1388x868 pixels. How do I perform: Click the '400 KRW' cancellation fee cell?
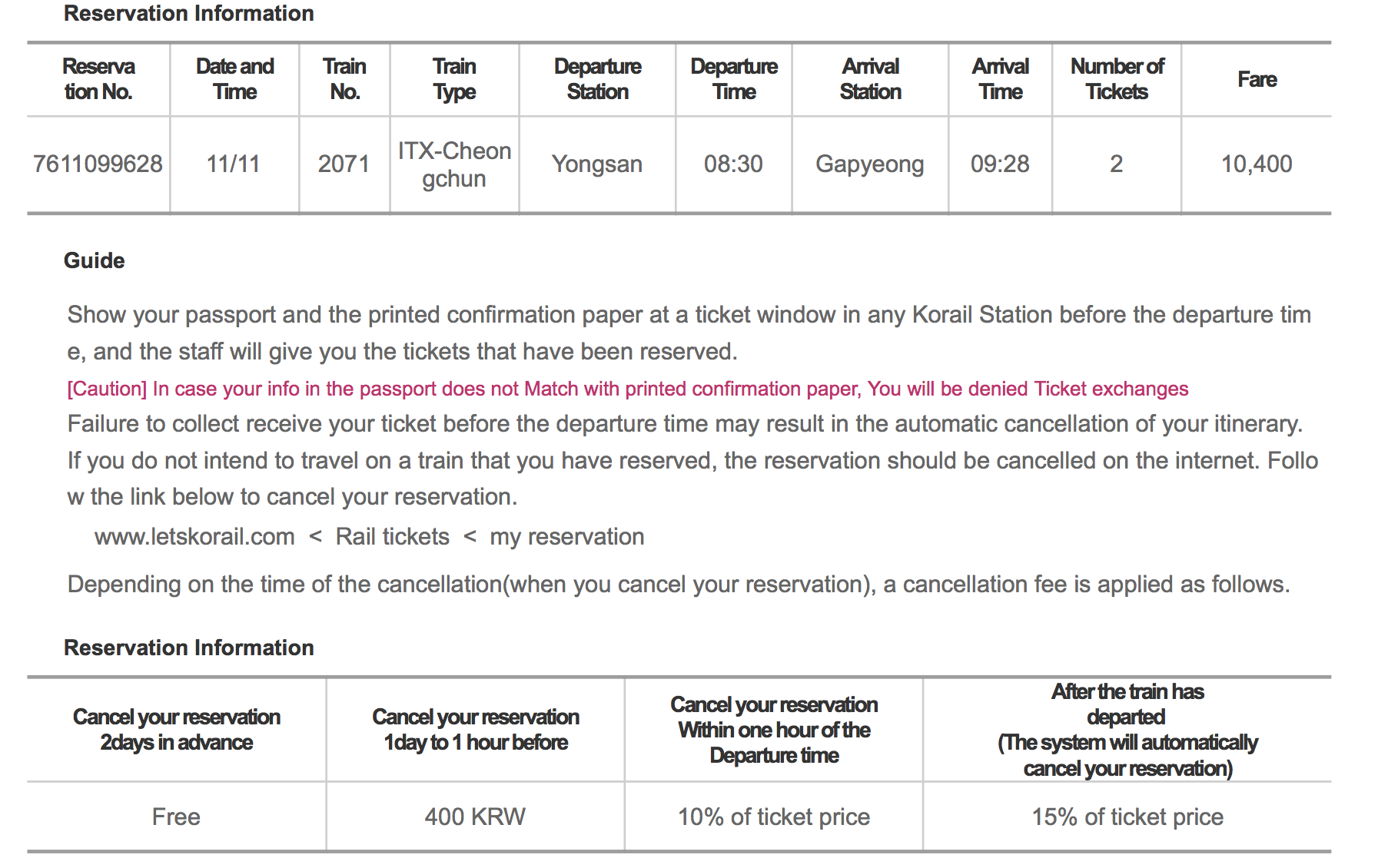tap(475, 817)
